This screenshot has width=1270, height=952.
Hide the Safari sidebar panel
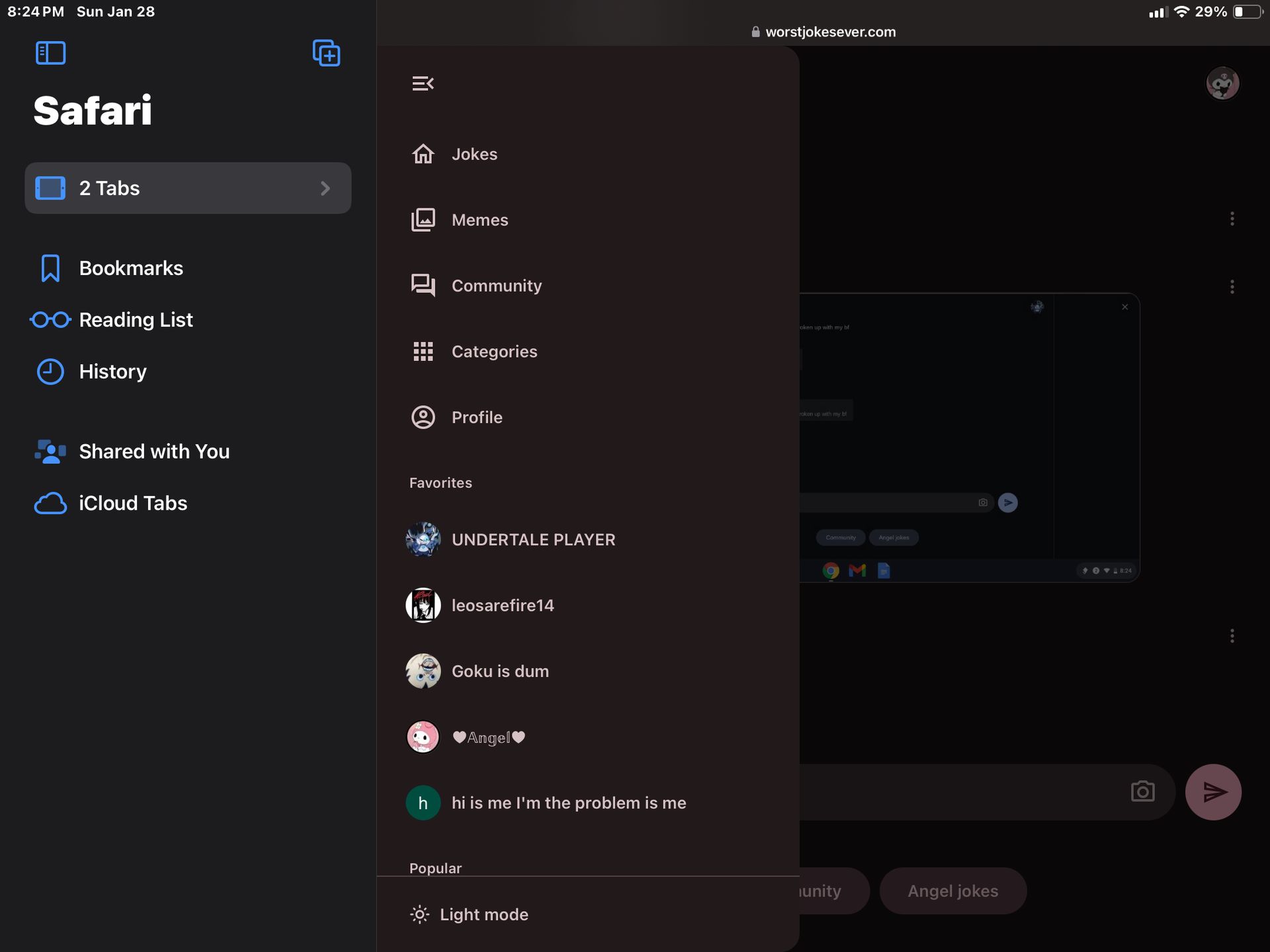click(x=50, y=53)
